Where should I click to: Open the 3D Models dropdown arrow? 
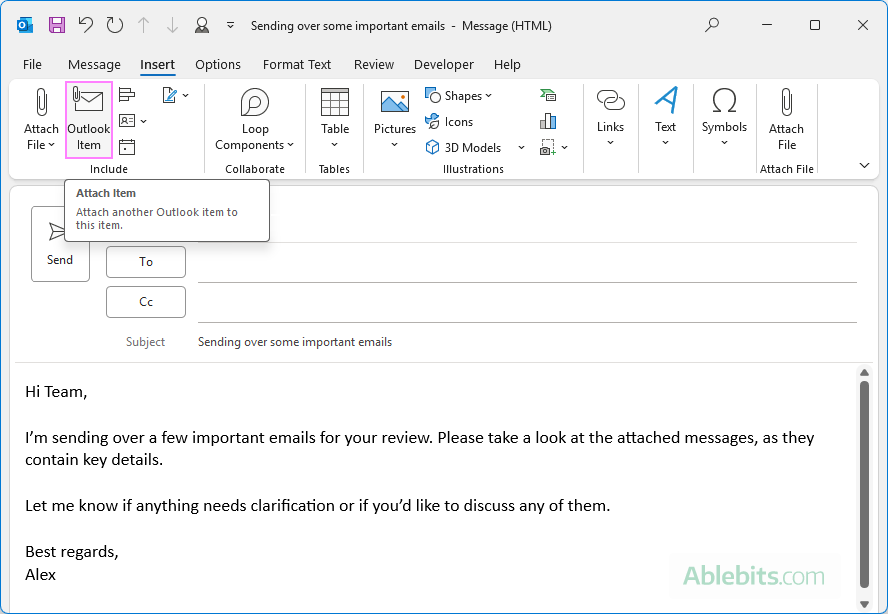[x=520, y=147]
